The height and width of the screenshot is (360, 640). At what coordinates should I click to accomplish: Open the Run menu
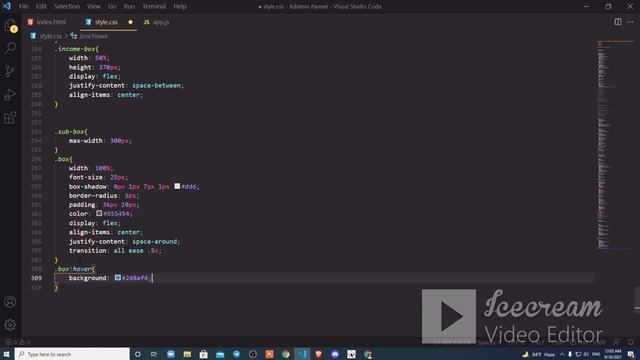coord(129,6)
